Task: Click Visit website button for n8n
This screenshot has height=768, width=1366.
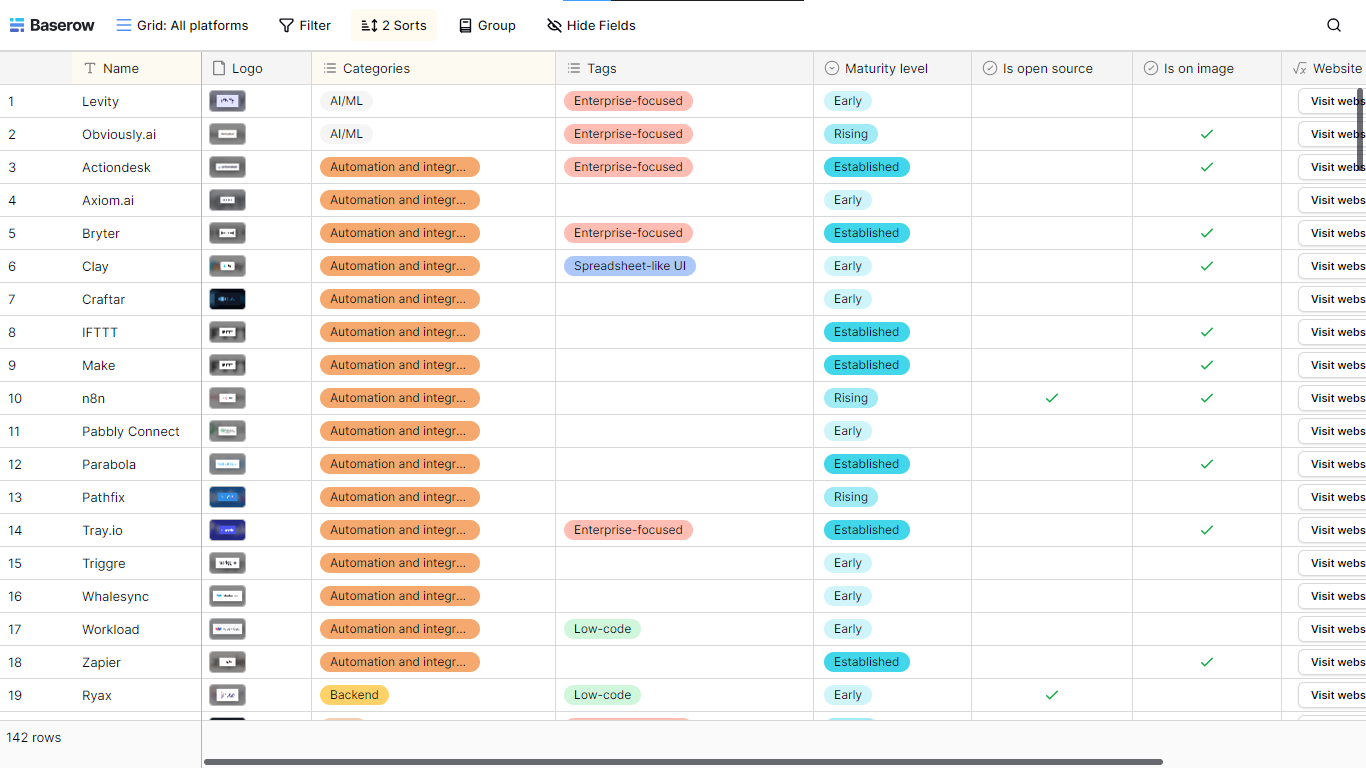Action: [x=1332, y=398]
